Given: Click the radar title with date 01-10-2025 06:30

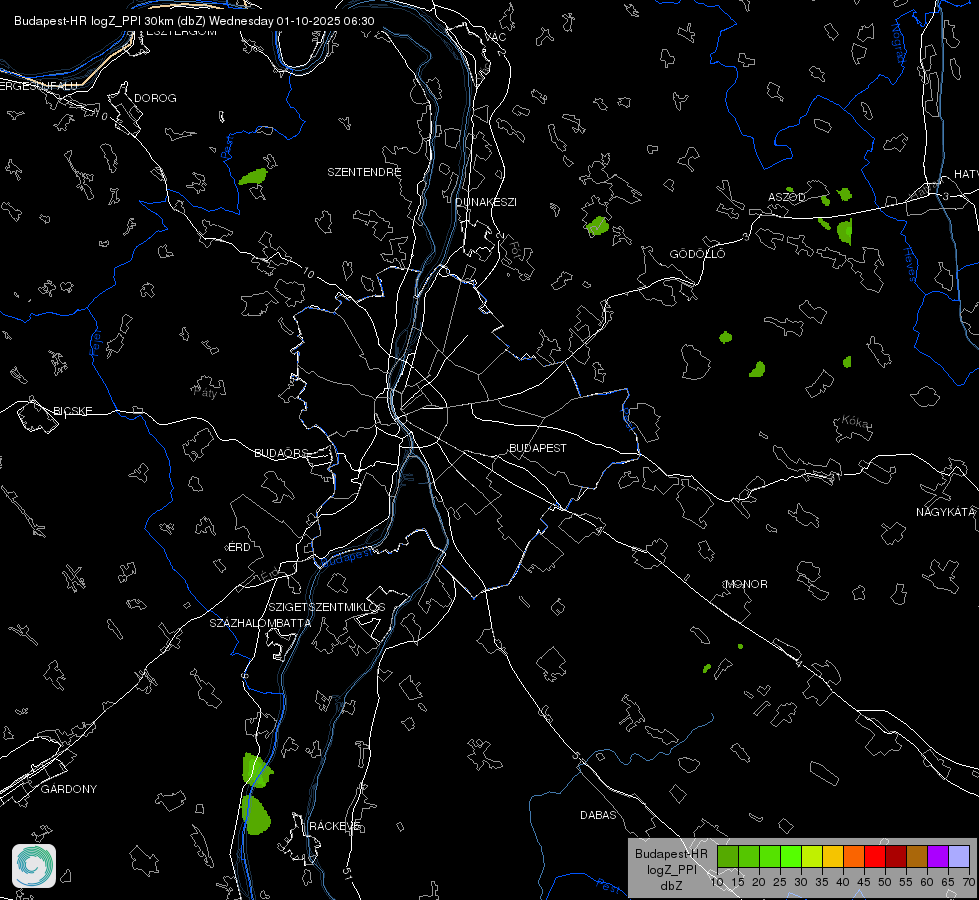Looking at the screenshot, I should (194, 21).
